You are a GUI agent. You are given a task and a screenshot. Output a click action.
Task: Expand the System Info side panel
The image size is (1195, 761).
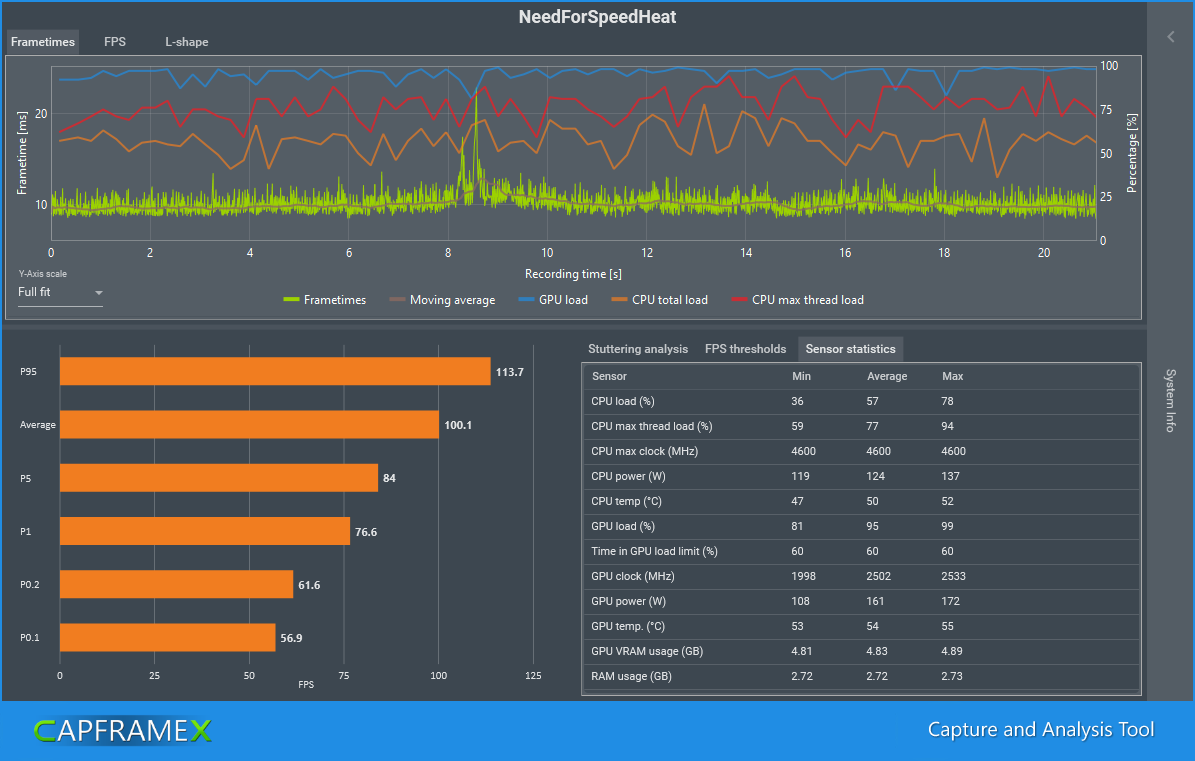coord(1171,400)
